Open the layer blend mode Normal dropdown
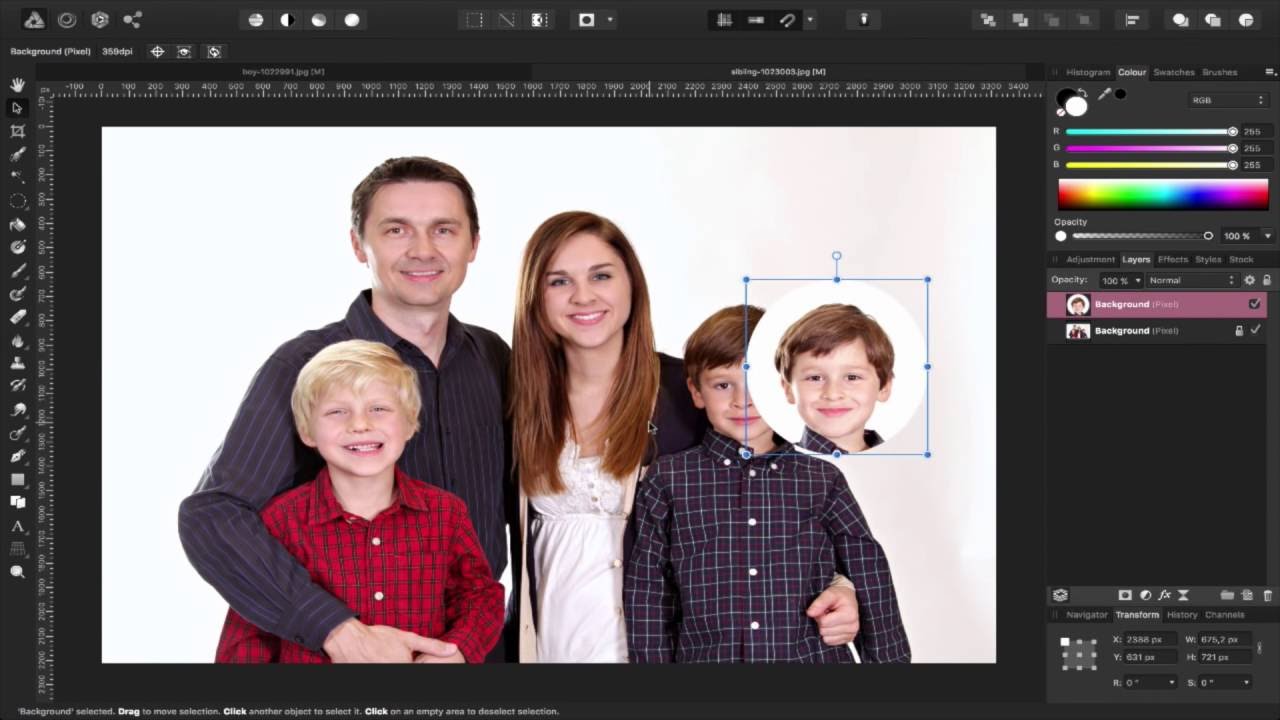The height and width of the screenshot is (720, 1280). point(1192,280)
